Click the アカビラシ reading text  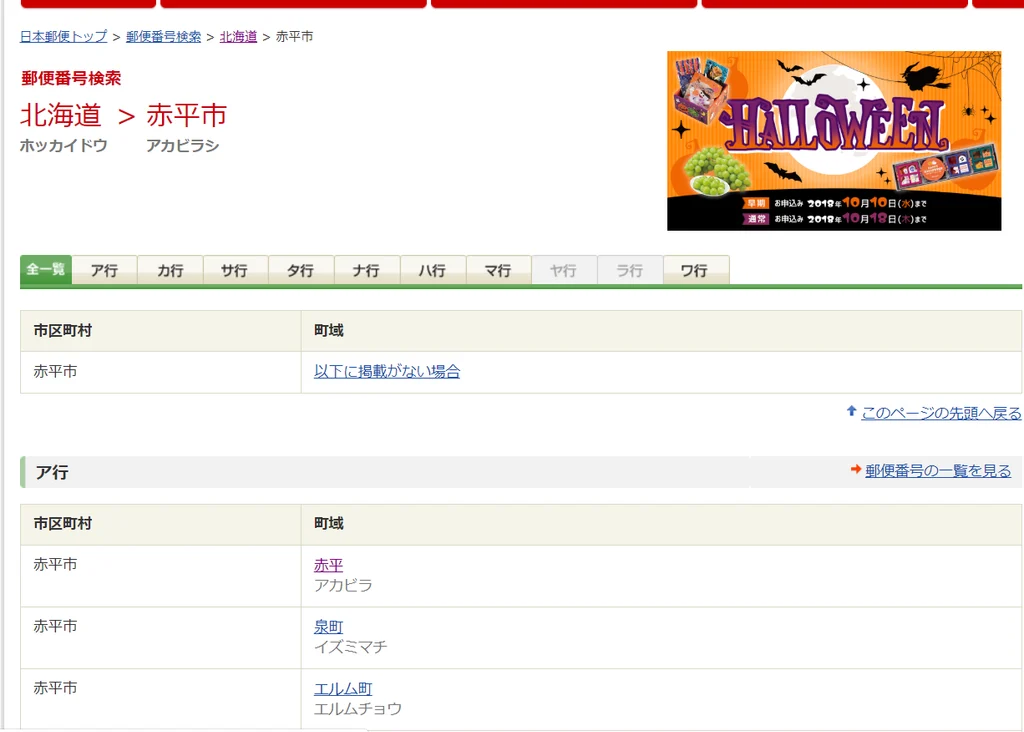[x=183, y=146]
